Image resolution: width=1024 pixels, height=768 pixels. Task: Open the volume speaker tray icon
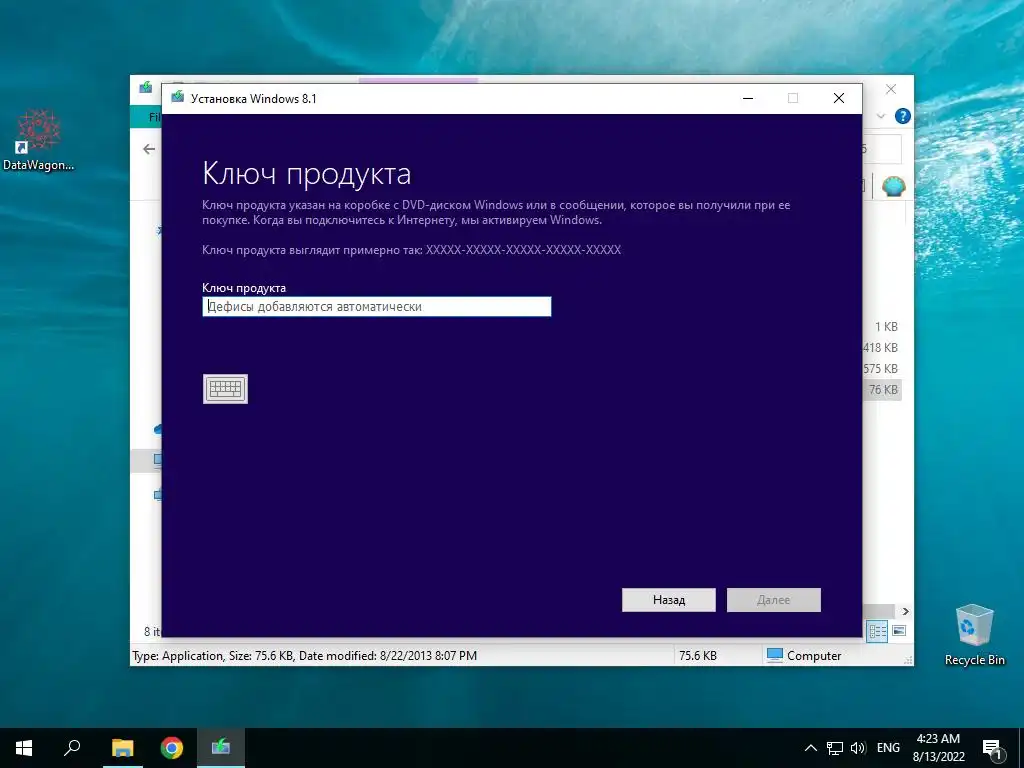[x=858, y=748]
